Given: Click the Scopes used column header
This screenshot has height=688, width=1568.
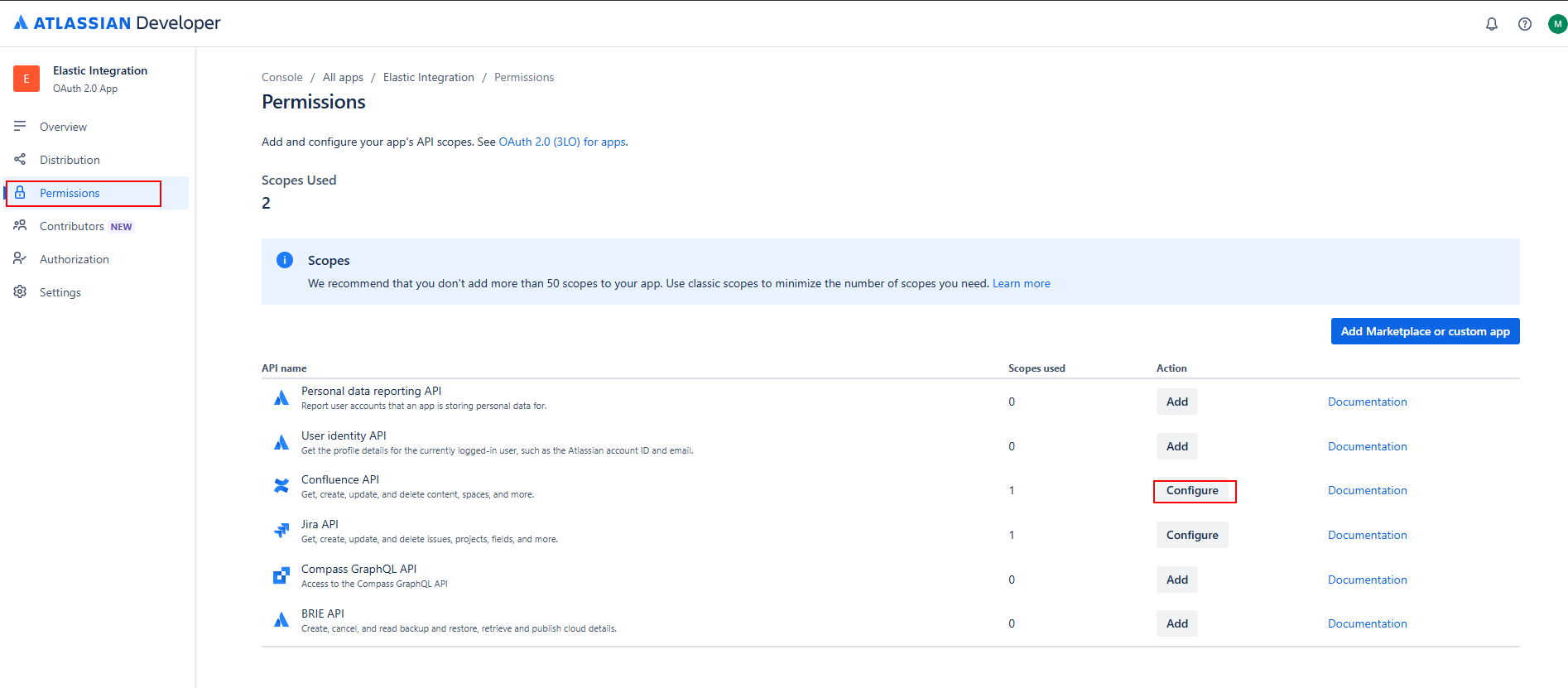Looking at the screenshot, I should point(1037,368).
